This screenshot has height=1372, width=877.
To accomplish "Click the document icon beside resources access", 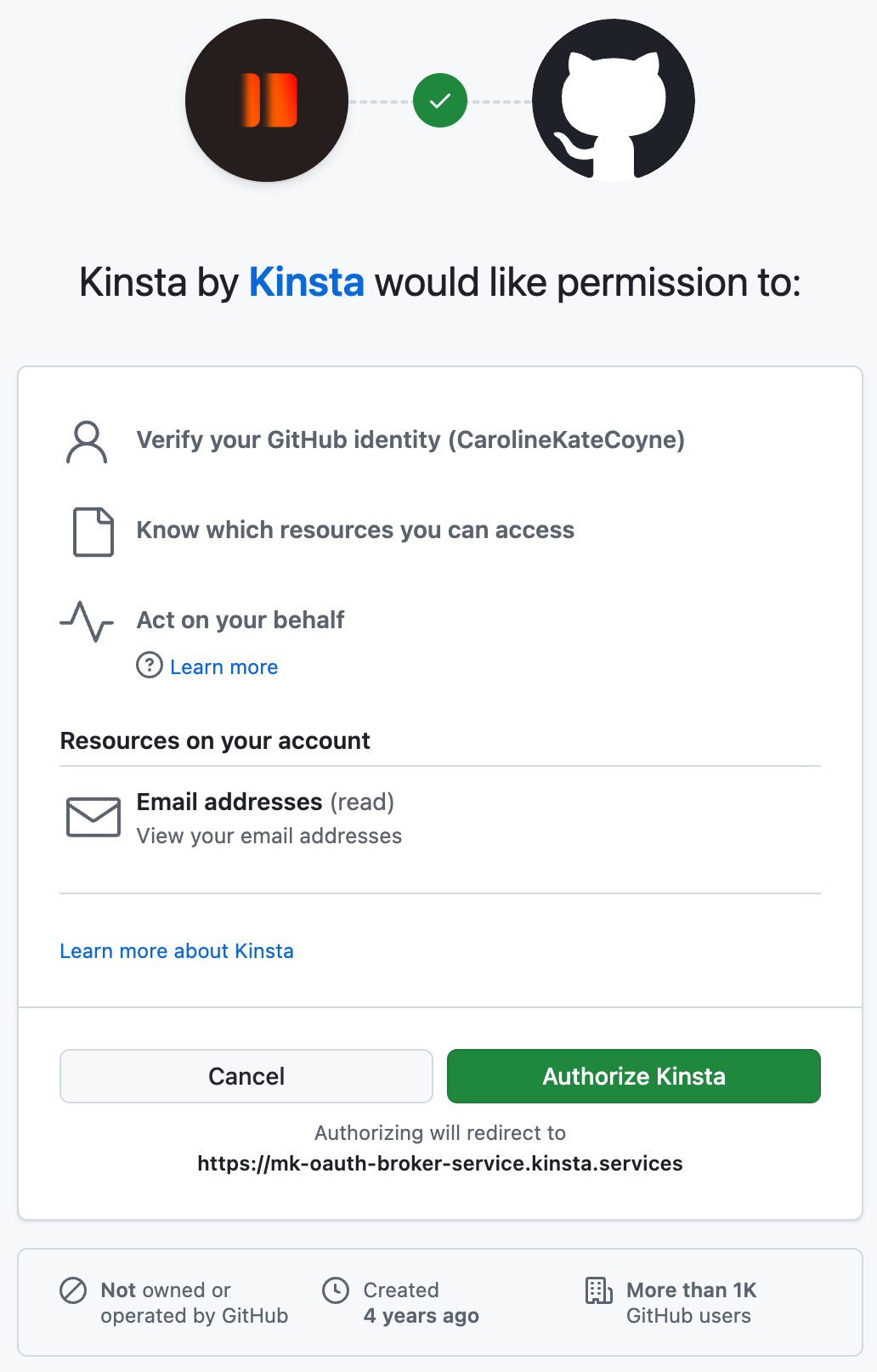I will click(x=93, y=530).
